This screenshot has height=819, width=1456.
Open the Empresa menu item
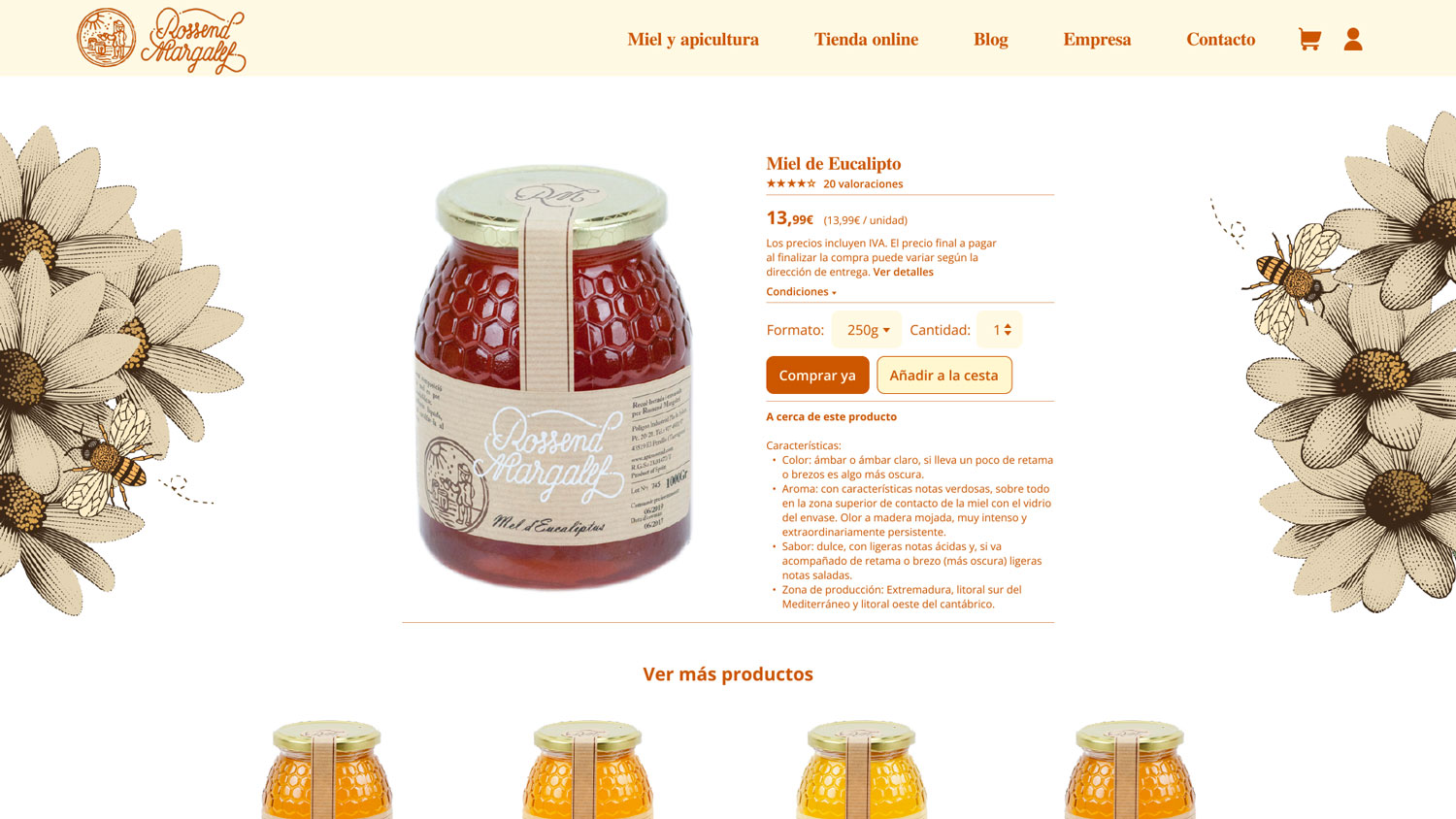1097,40
